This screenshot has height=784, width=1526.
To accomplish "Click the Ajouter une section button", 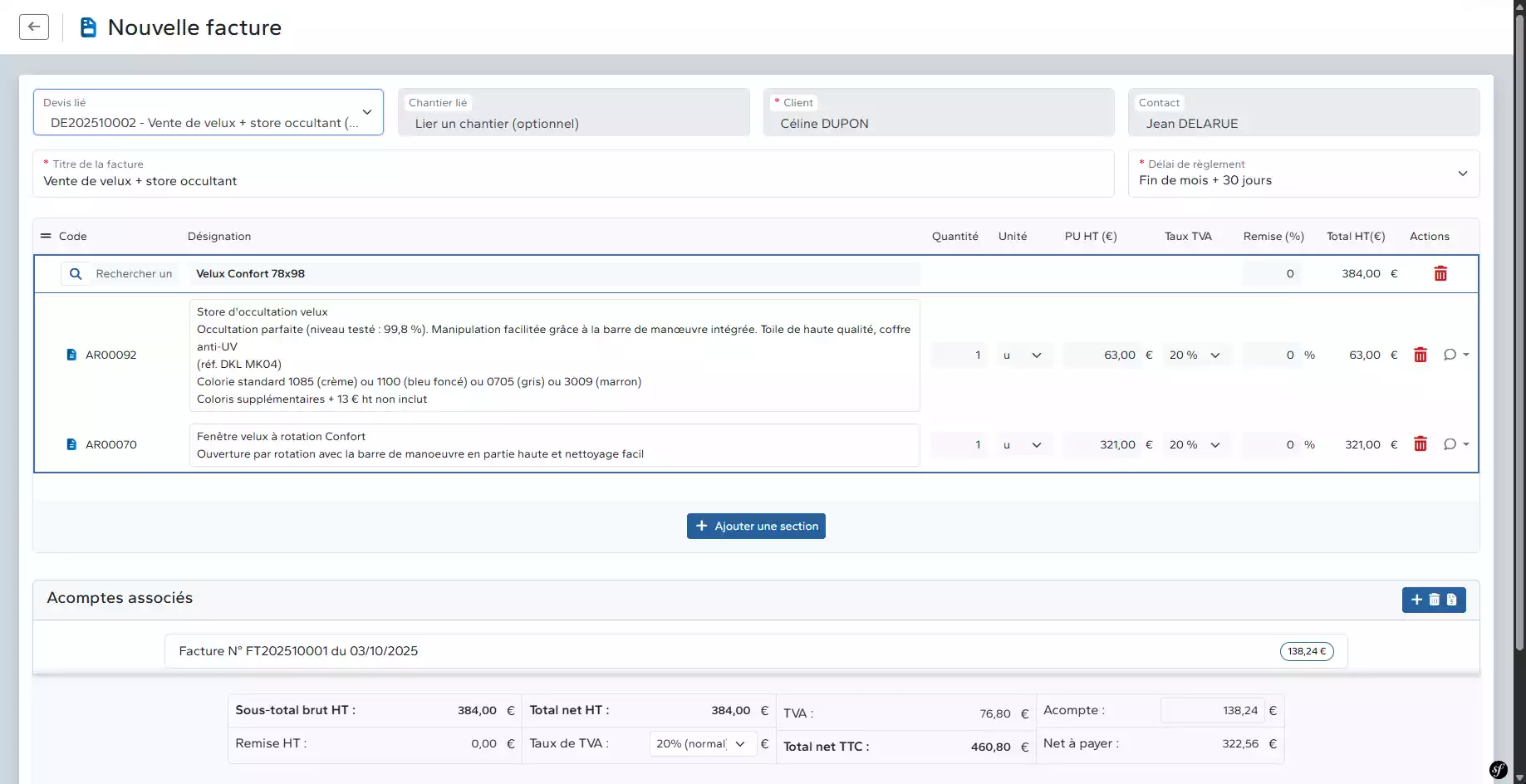I will pyautogui.click(x=756, y=526).
